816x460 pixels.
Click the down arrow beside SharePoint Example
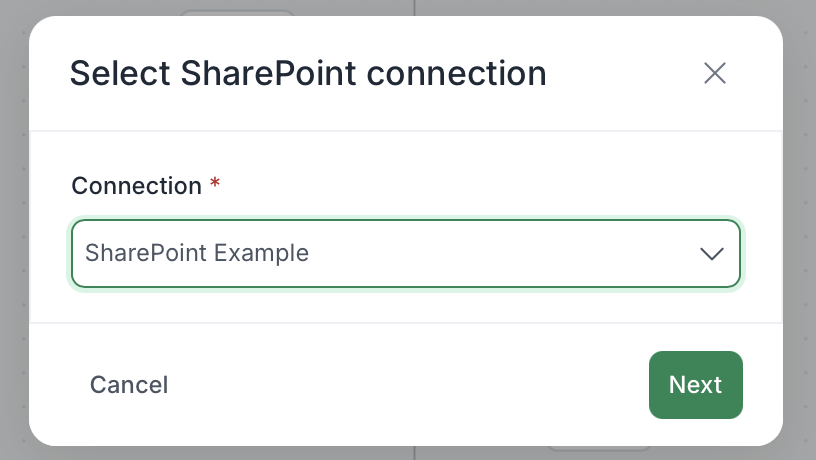point(712,254)
